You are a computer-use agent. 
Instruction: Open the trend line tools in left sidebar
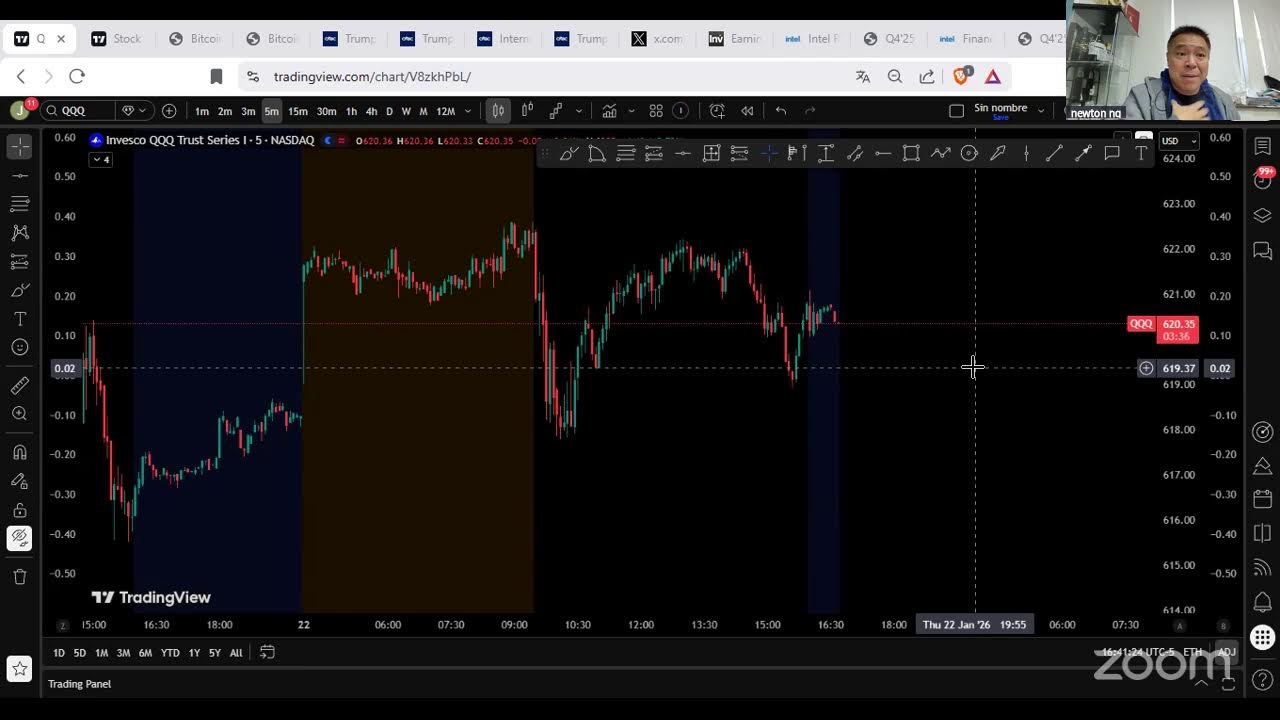point(20,175)
